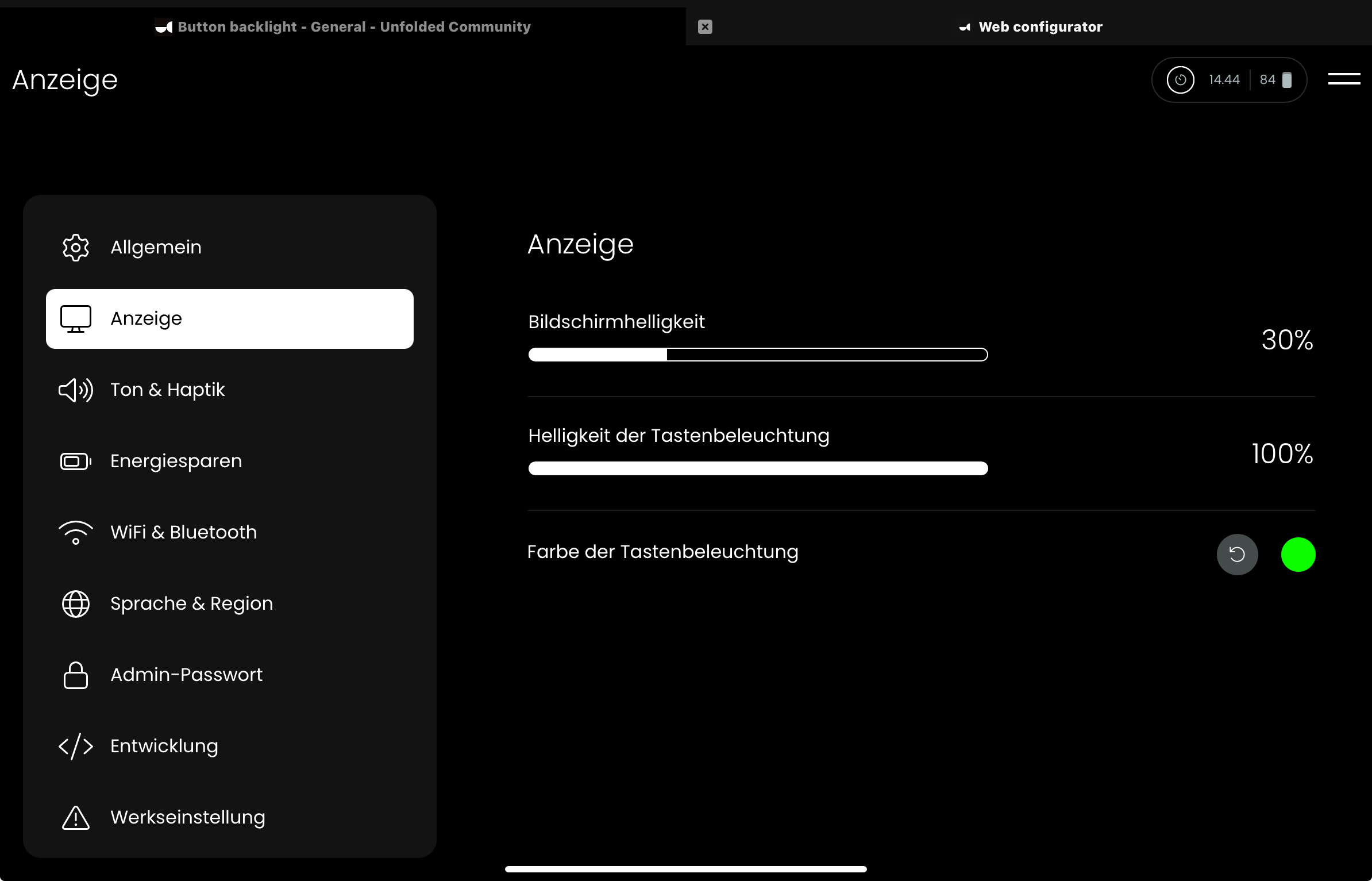
Task: Close the Button backlight browser tab
Action: (705, 27)
